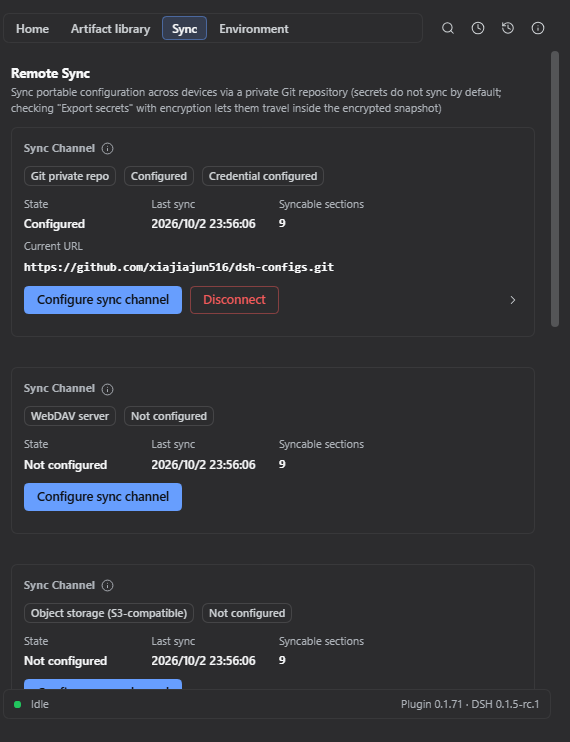570x742 pixels.
Task: Open the history icon with counterclockwise arrow
Action: [508, 28]
